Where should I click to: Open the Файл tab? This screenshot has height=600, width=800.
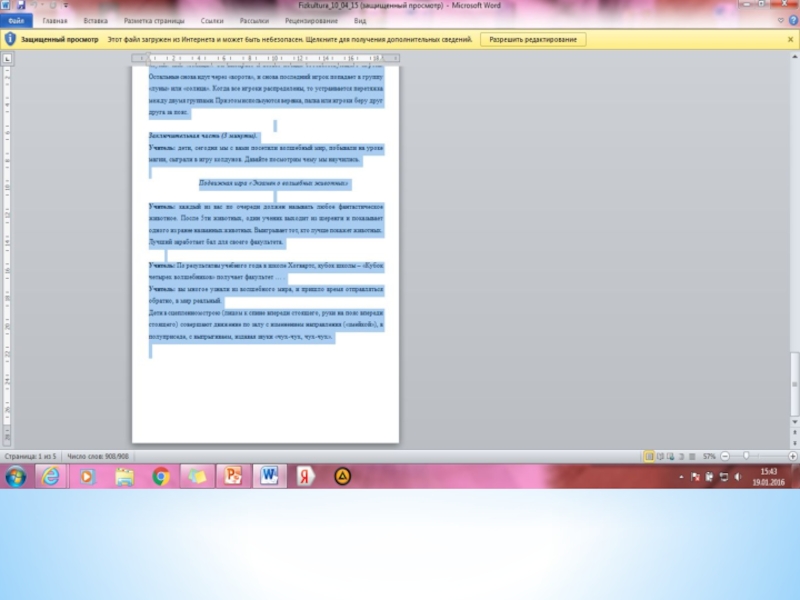point(16,21)
